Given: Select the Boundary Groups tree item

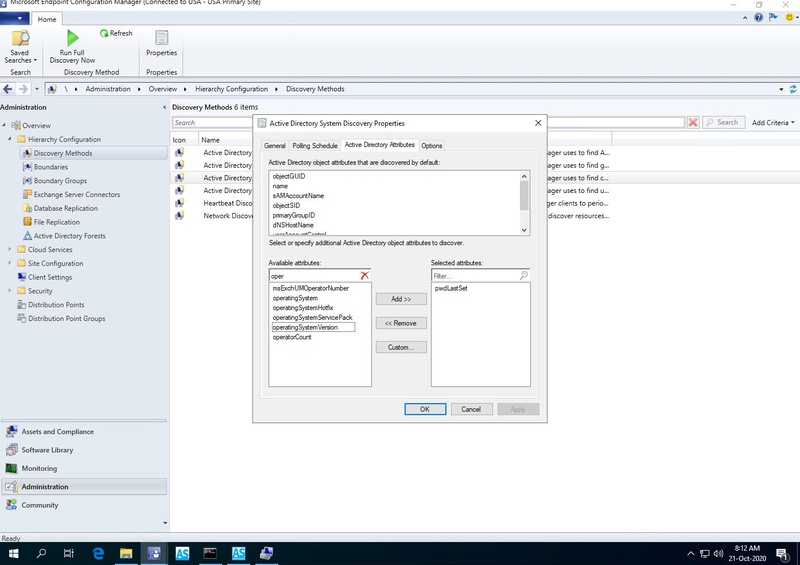Looking at the screenshot, I should [60, 181].
